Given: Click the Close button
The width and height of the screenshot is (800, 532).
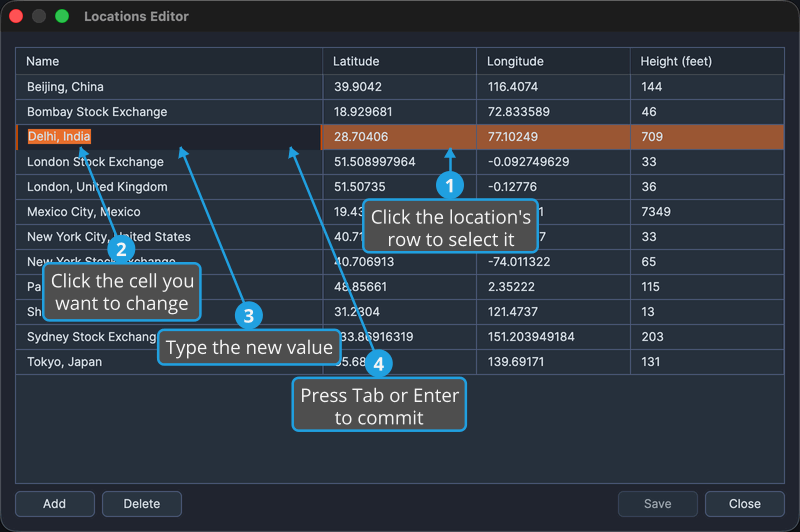Looking at the screenshot, I should 745,504.
